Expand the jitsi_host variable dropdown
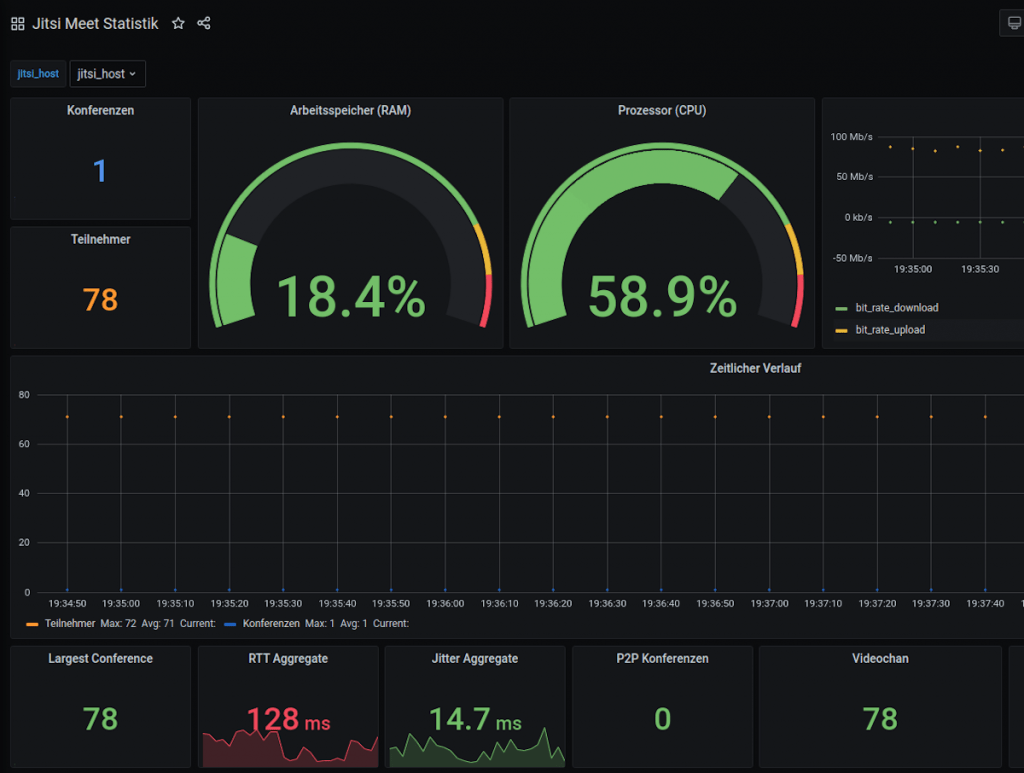Image resolution: width=1024 pixels, height=773 pixels. (107, 74)
